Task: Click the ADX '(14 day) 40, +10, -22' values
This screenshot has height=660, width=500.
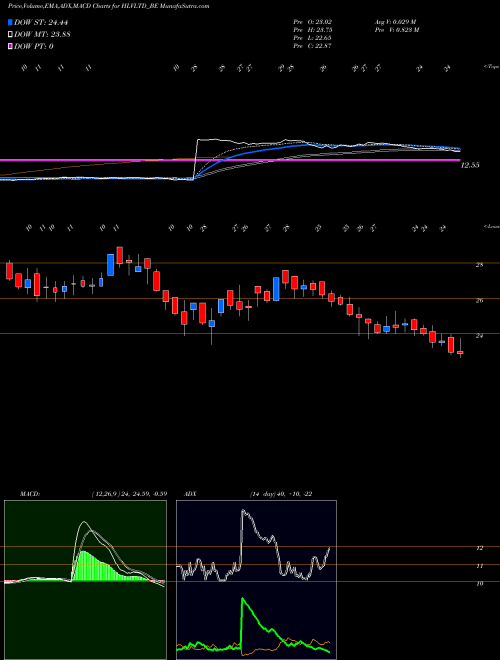Action: (x=281, y=494)
